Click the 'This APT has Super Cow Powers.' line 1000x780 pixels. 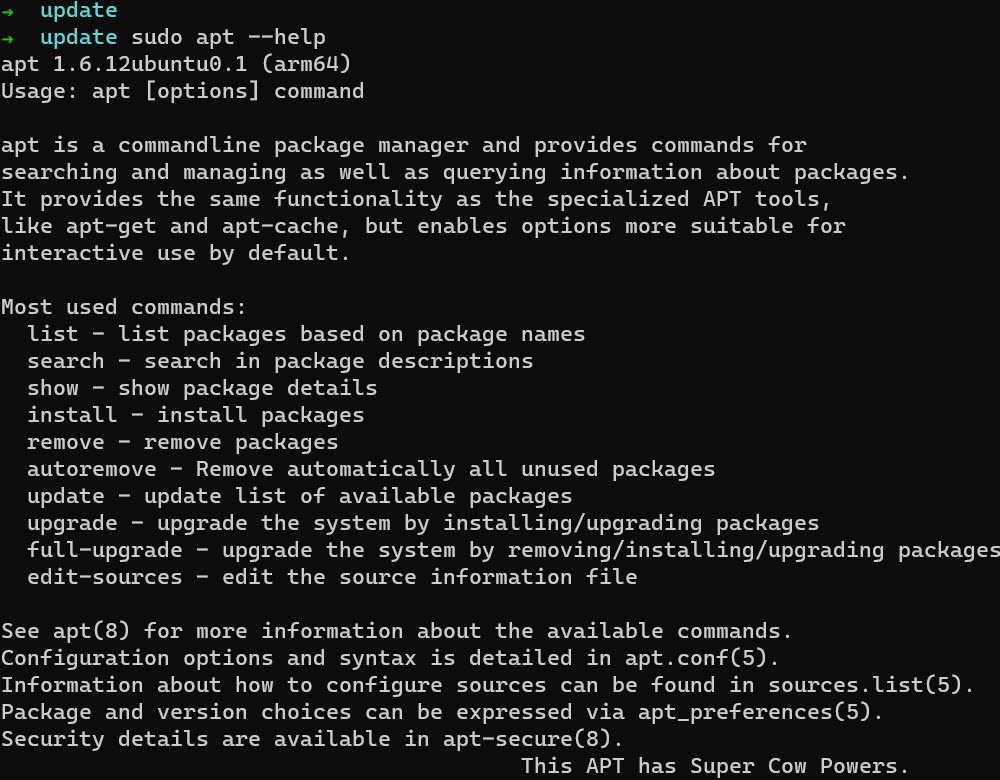point(715,766)
